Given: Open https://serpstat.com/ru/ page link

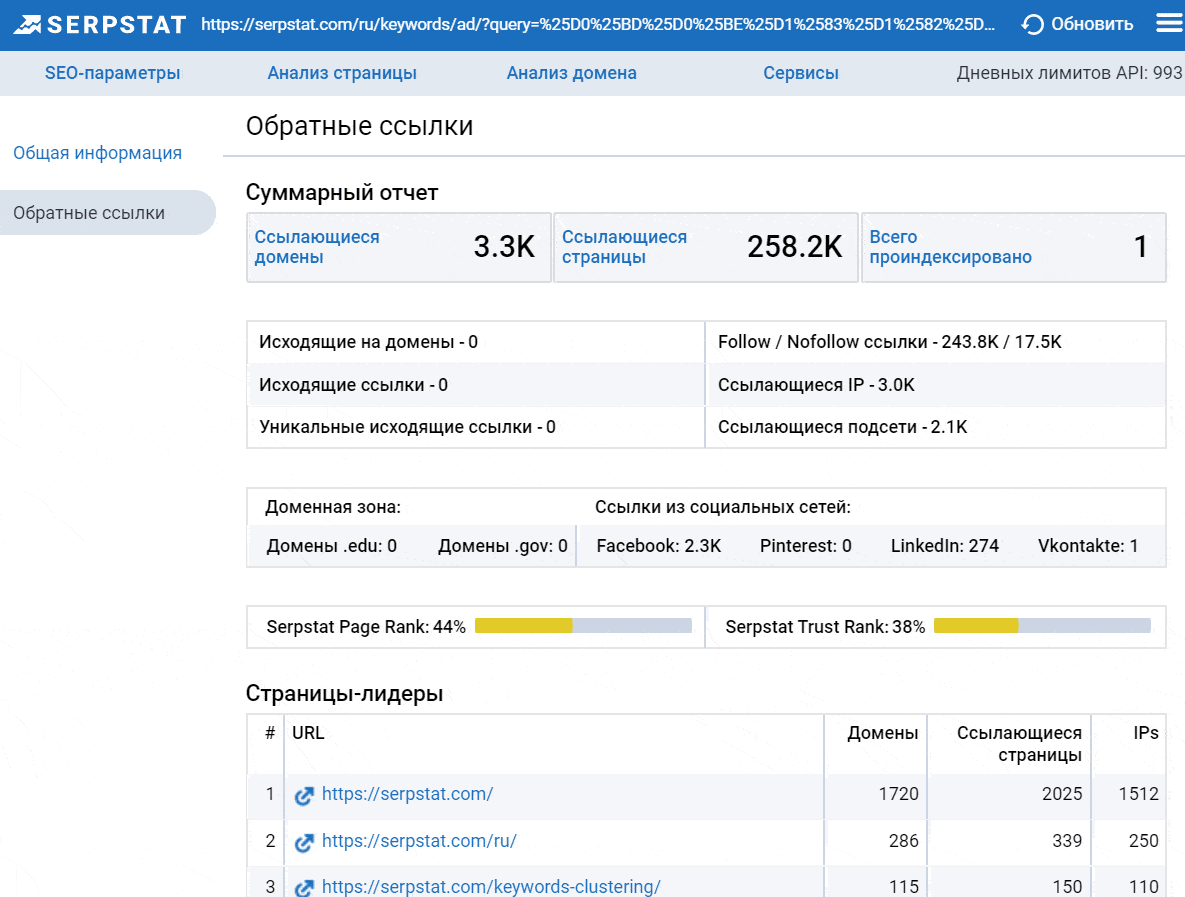Looking at the screenshot, I should point(419,841).
